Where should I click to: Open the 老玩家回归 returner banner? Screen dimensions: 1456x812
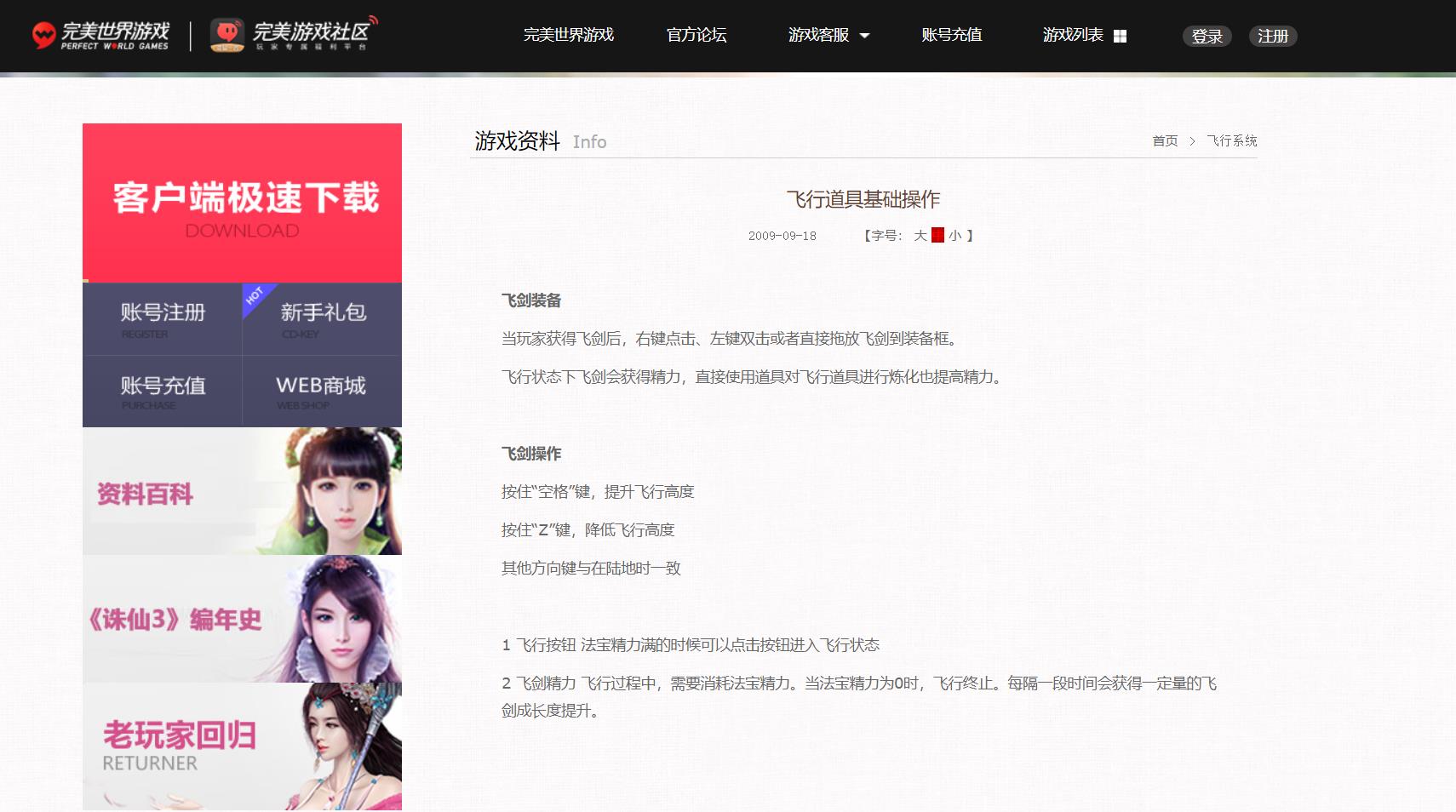point(242,746)
